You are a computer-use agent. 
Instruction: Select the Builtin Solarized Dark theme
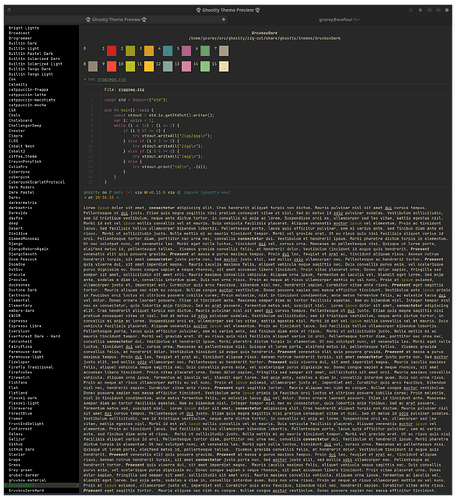[34, 59]
